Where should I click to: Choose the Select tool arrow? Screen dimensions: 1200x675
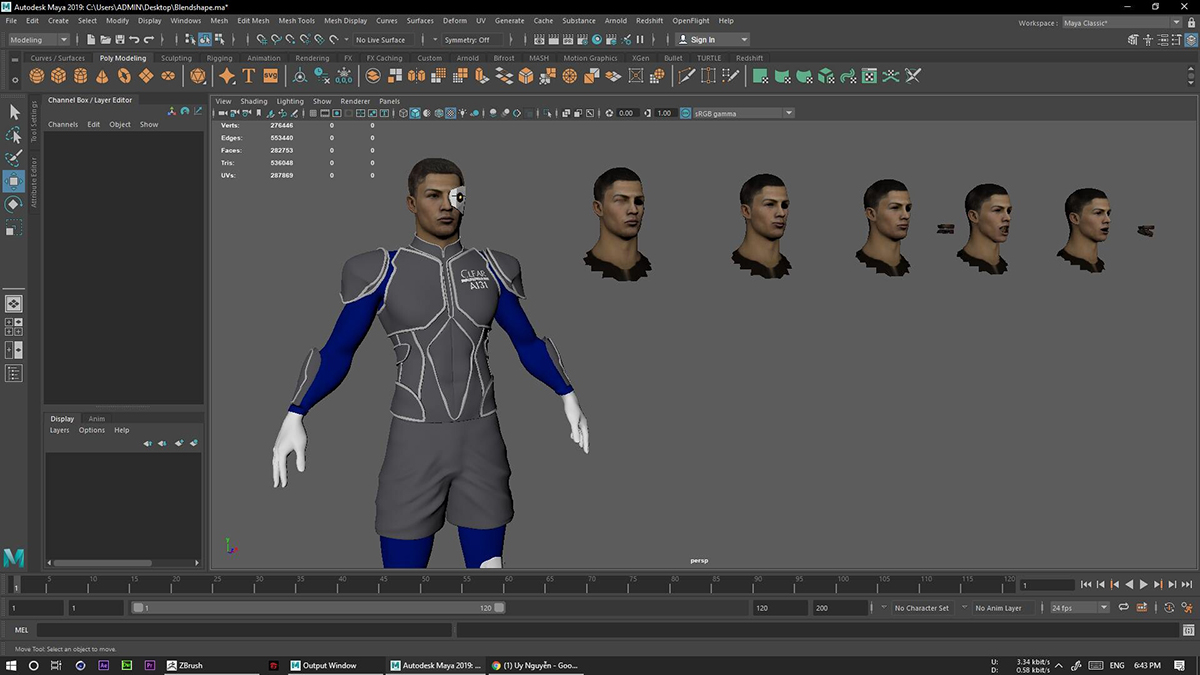[x=14, y=112]
